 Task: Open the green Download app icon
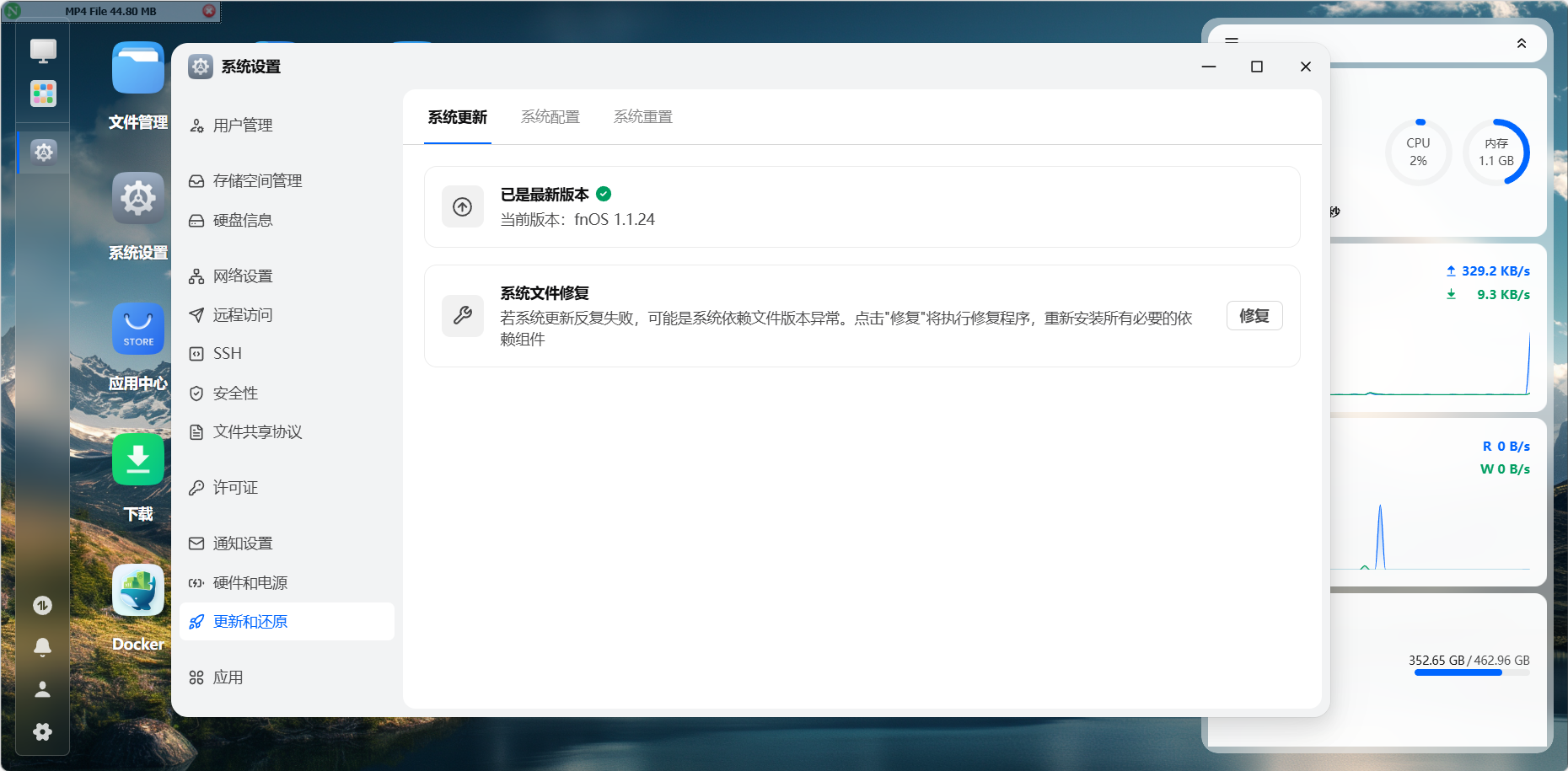137,459
